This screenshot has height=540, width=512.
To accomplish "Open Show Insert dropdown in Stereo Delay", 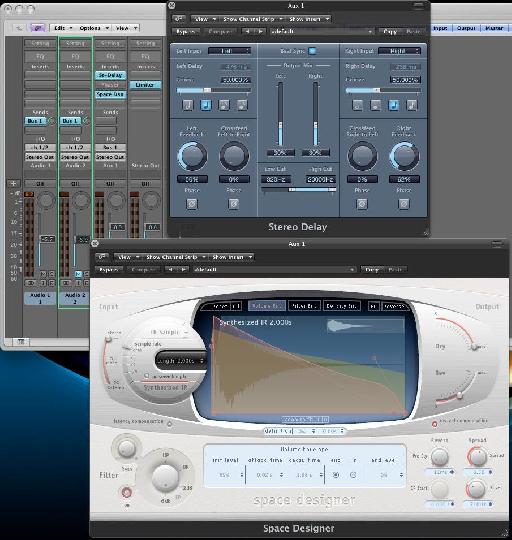I will 309,19.
